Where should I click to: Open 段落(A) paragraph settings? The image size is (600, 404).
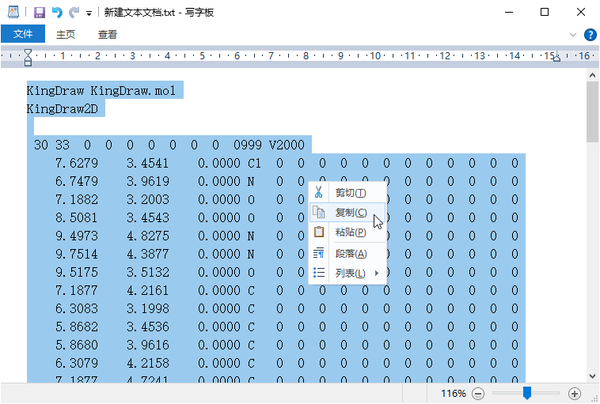[347, 253]
